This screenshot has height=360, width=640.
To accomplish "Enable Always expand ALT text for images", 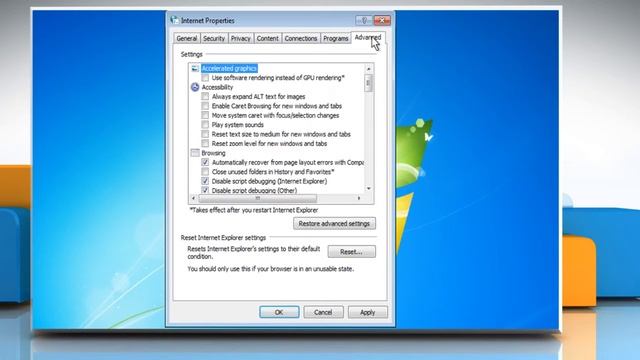I will [x=205, y=96].
